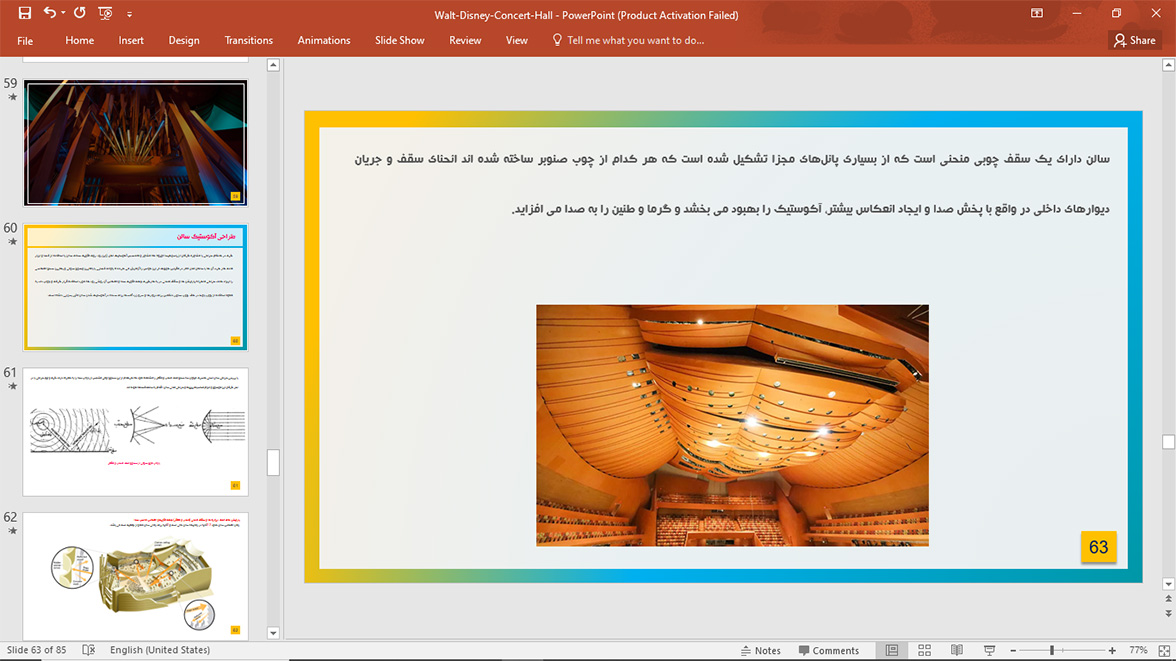
Task: Click the slide area scroll down arrow
Action: [x=1168, y=584]
